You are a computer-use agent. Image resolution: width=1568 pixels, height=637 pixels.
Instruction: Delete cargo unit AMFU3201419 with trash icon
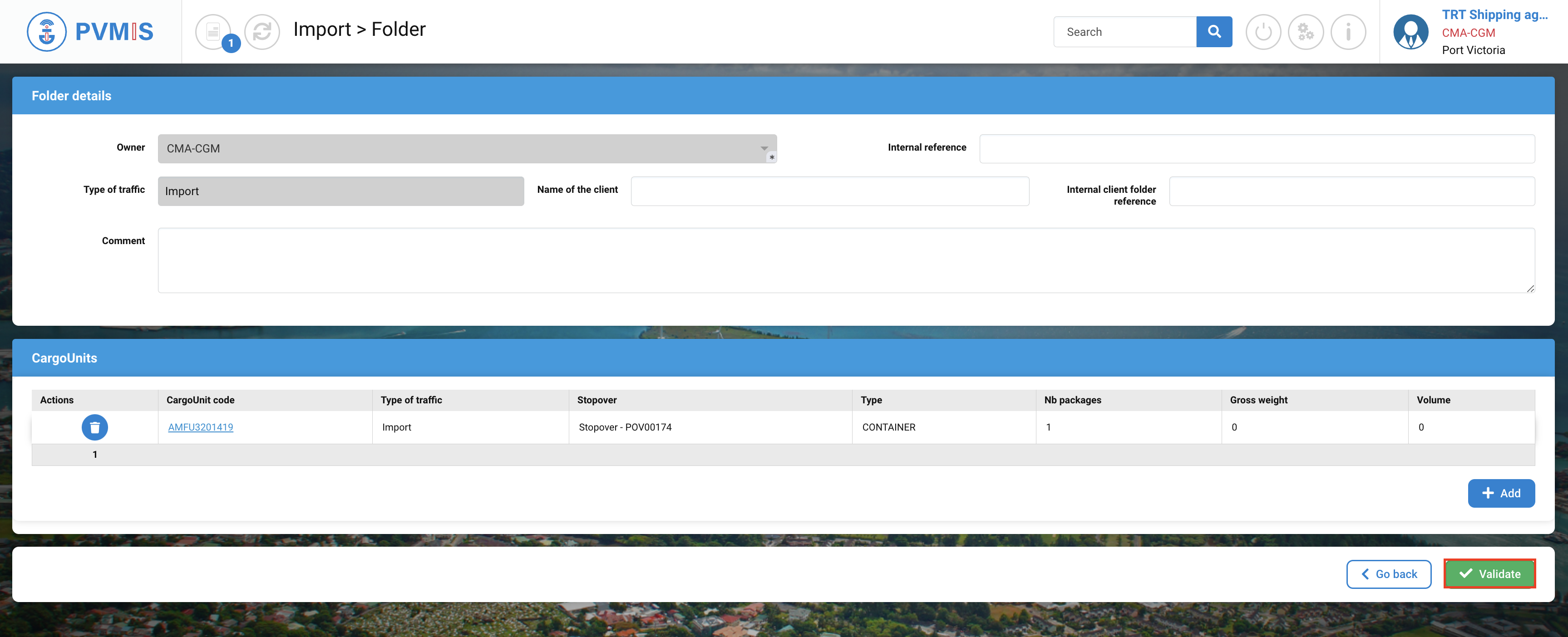[95, 427]
